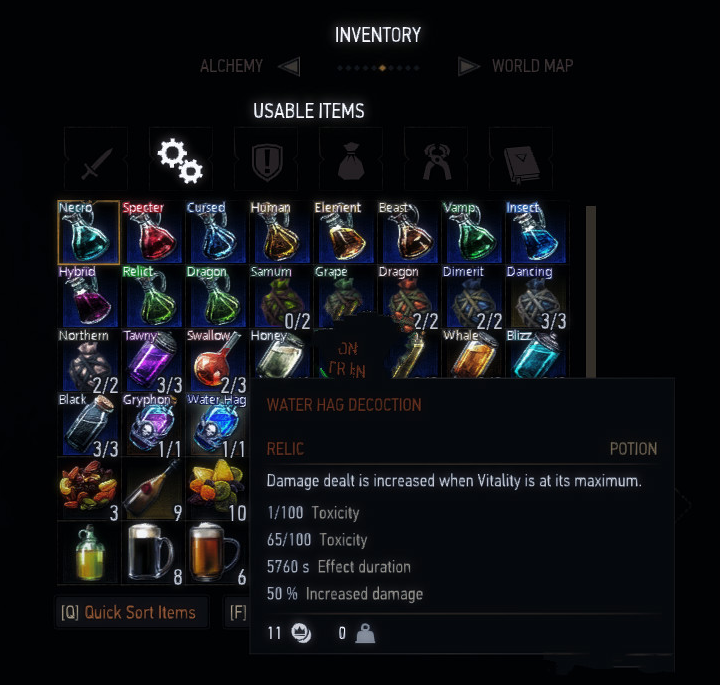Screen dimensions: 720x685
Task: Choose the dark beer mug item
Action: (152, 553)
